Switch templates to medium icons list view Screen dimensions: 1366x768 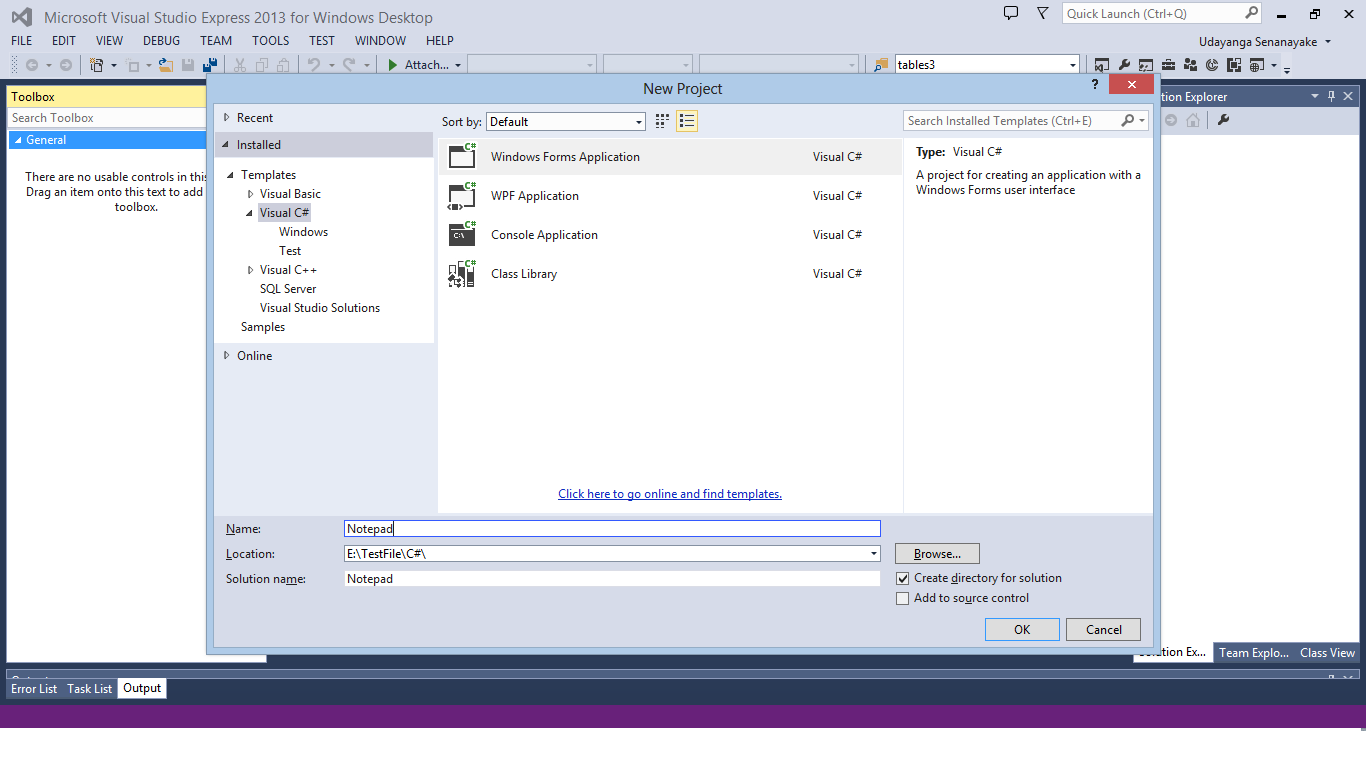click(687, 121)
